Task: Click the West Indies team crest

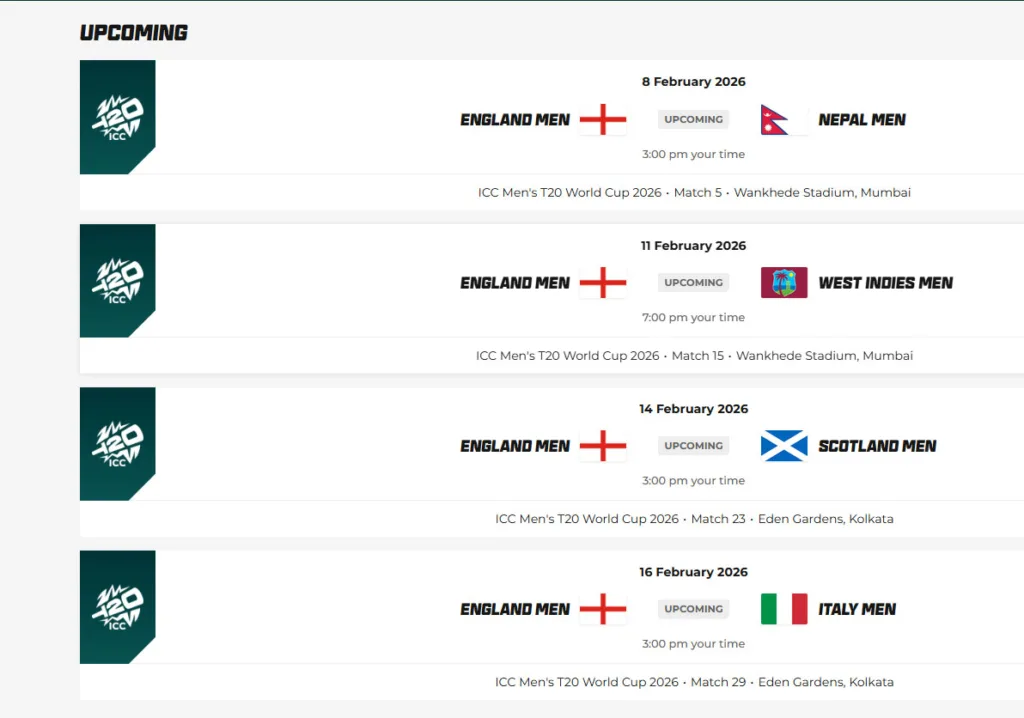Action: [x=784, y=283]
